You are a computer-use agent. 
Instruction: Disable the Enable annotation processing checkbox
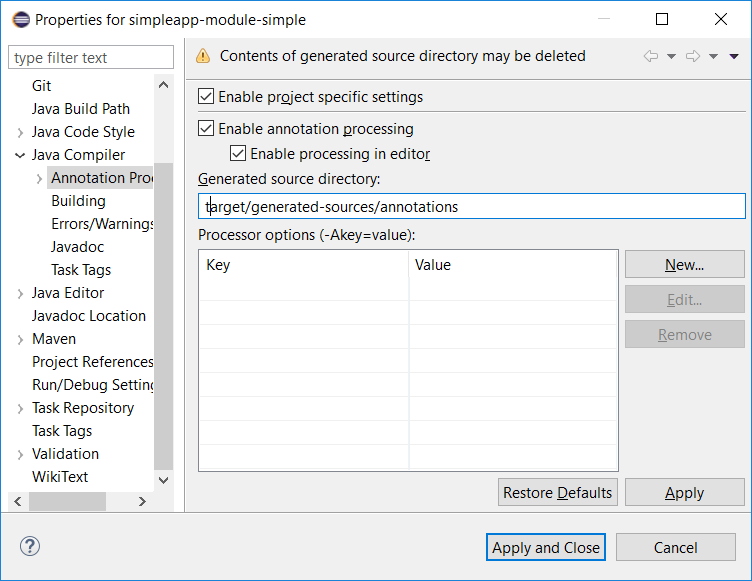tap(206, 129)
